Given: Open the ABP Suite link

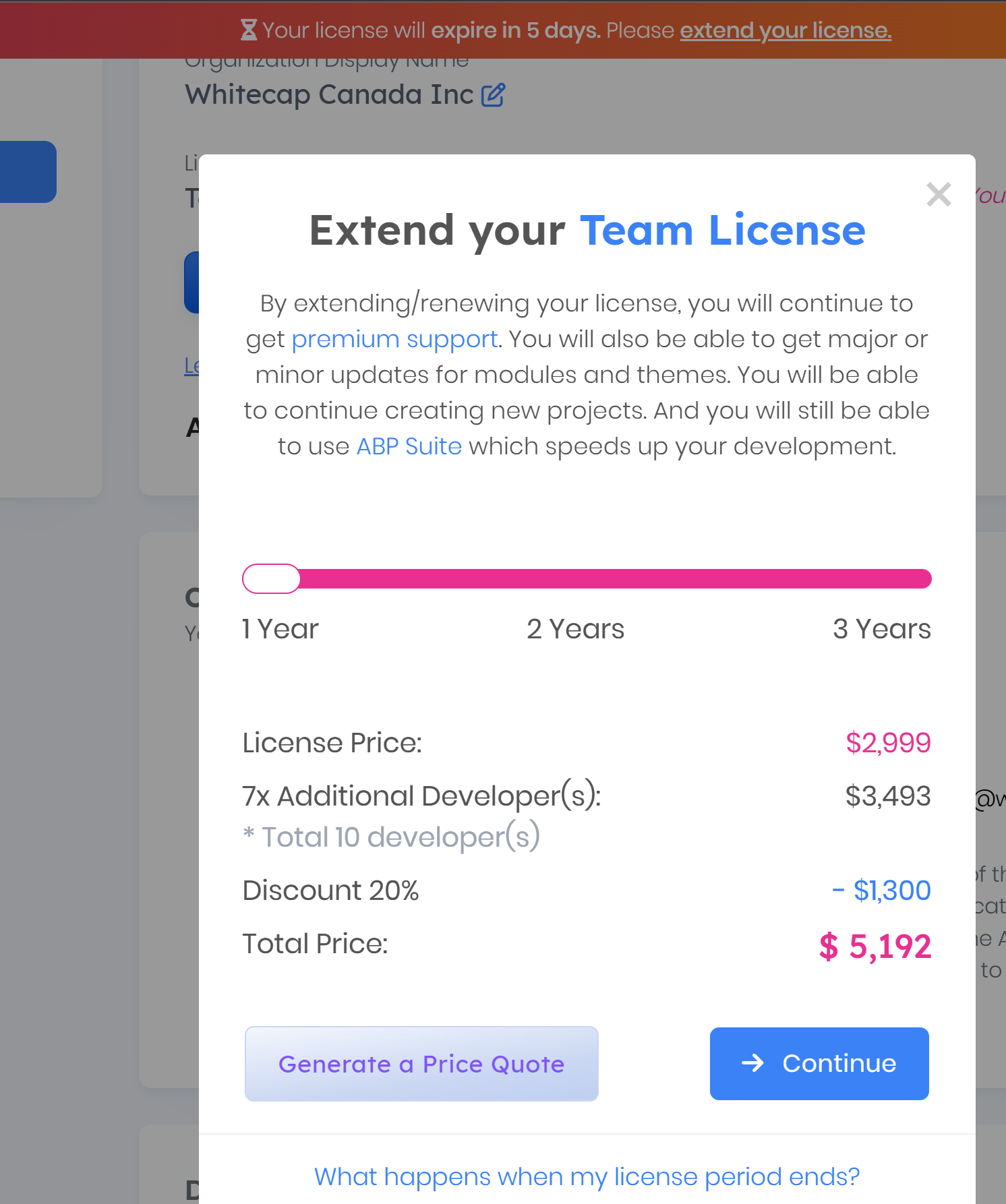Looking at the screenshot, I should [409, 446].
